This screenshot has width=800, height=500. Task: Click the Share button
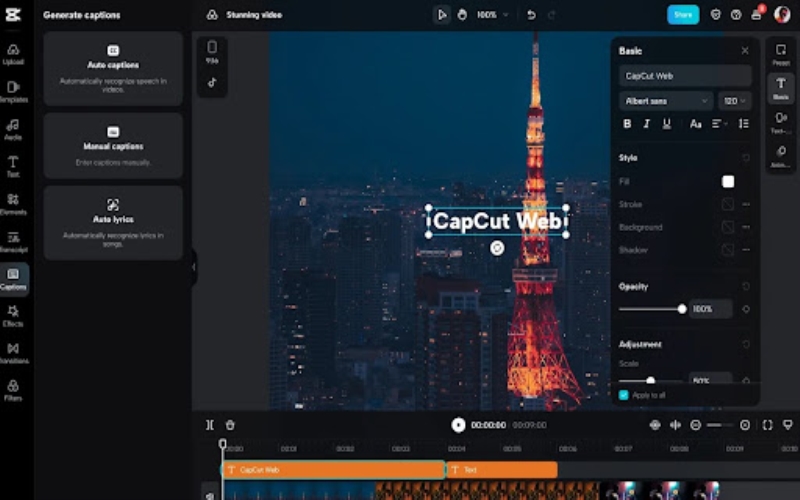[683, 15]
